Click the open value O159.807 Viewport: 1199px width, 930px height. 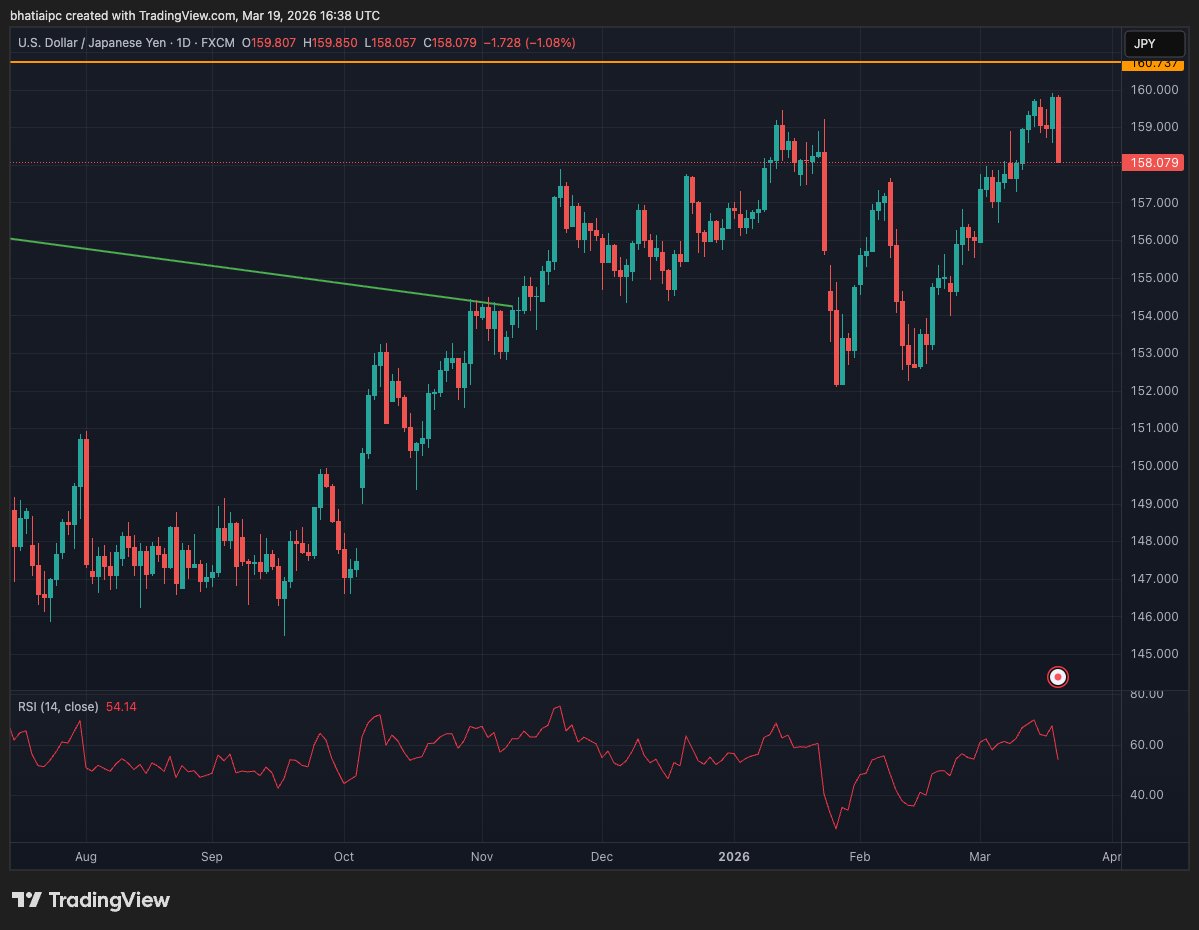268,43
